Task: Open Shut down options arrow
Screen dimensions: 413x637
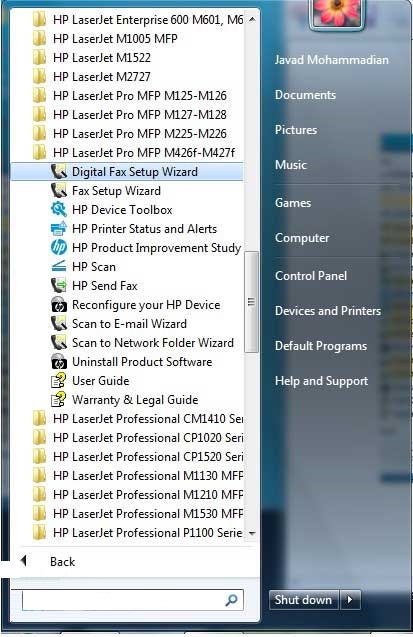Action: (350, 599)
